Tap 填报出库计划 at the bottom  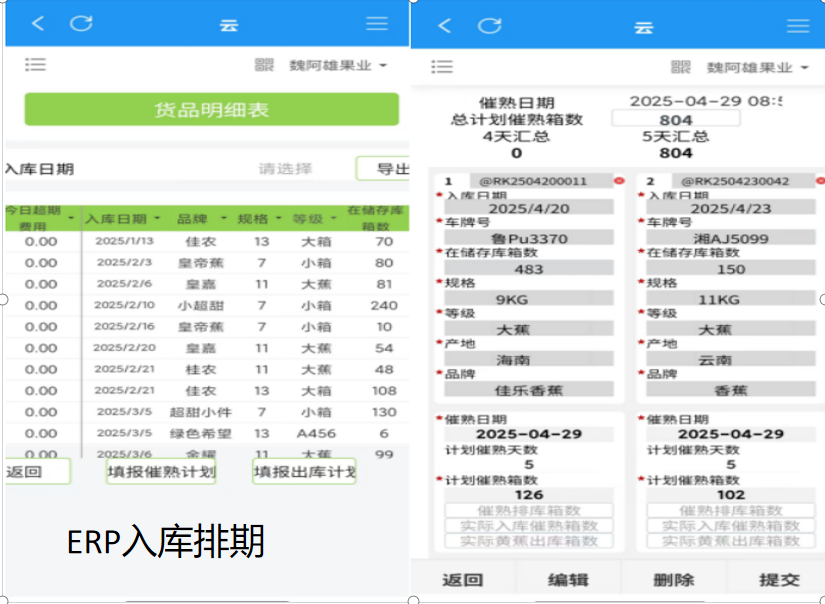click(x=304, y=472)
